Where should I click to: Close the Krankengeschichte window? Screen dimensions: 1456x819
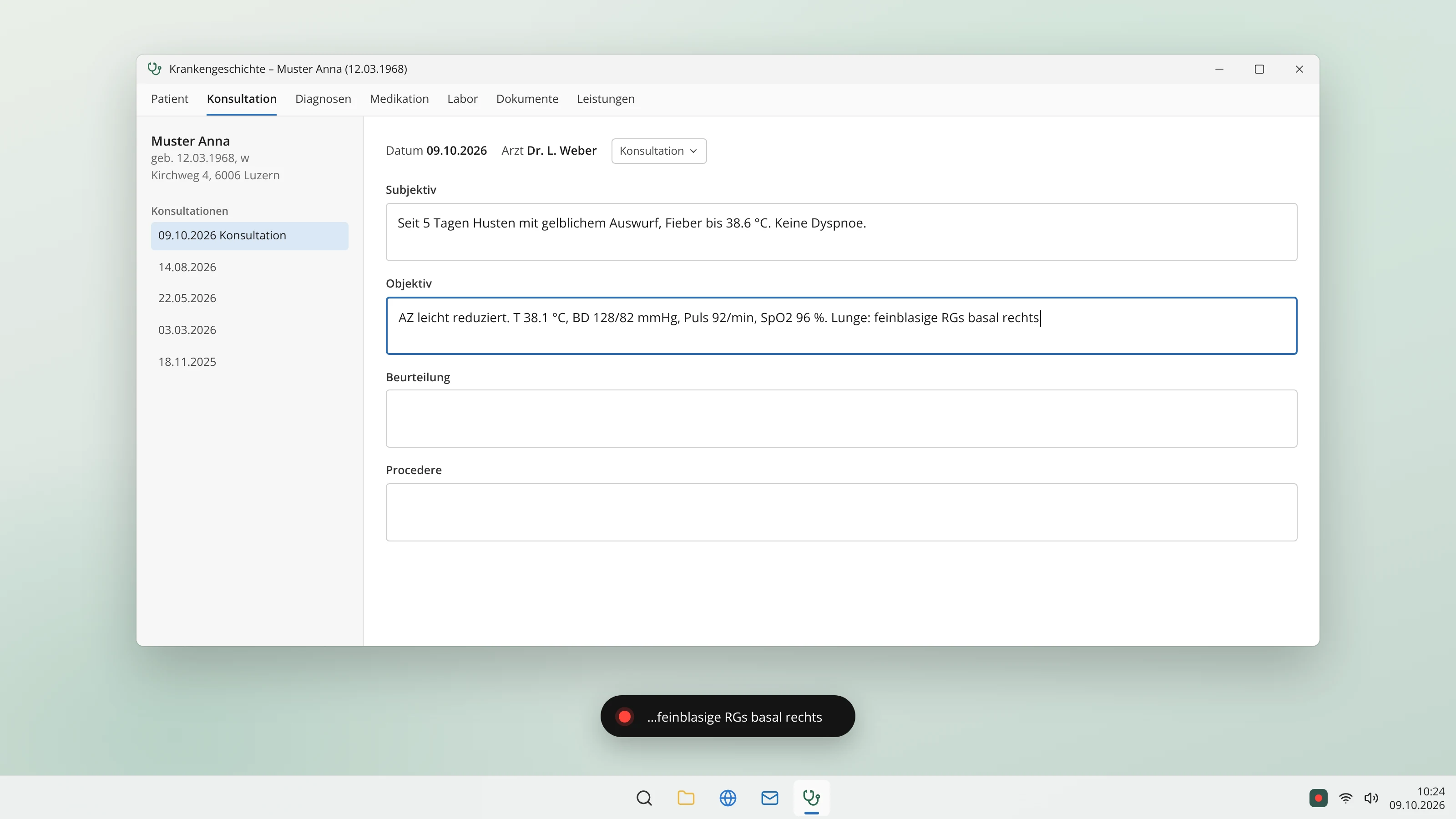pyautogui.click(x=1299, y=69)
